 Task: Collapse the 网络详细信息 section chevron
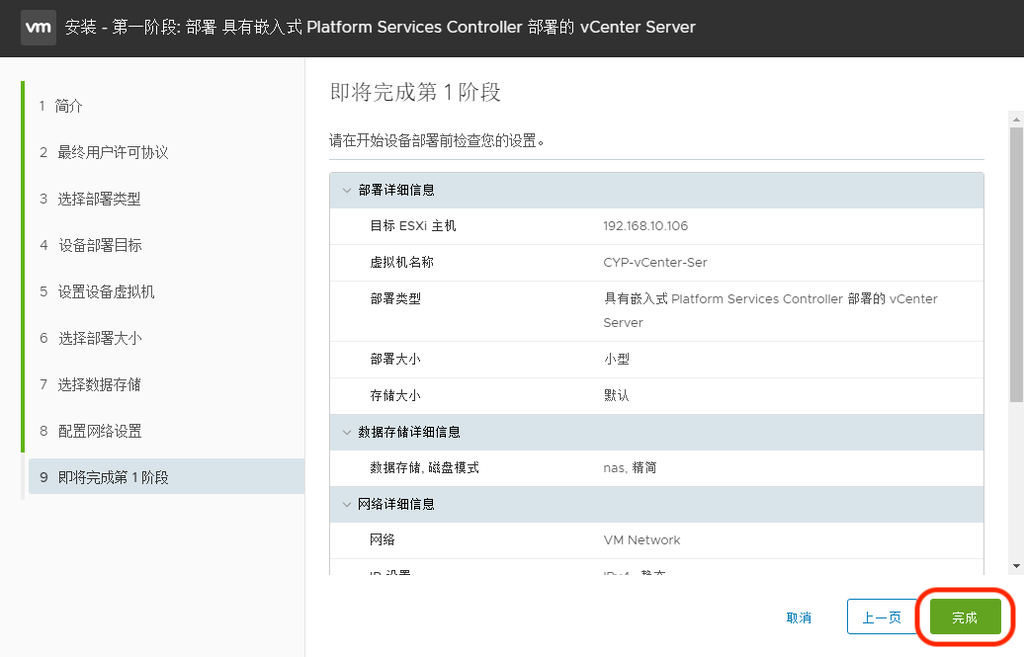(345, 504)
